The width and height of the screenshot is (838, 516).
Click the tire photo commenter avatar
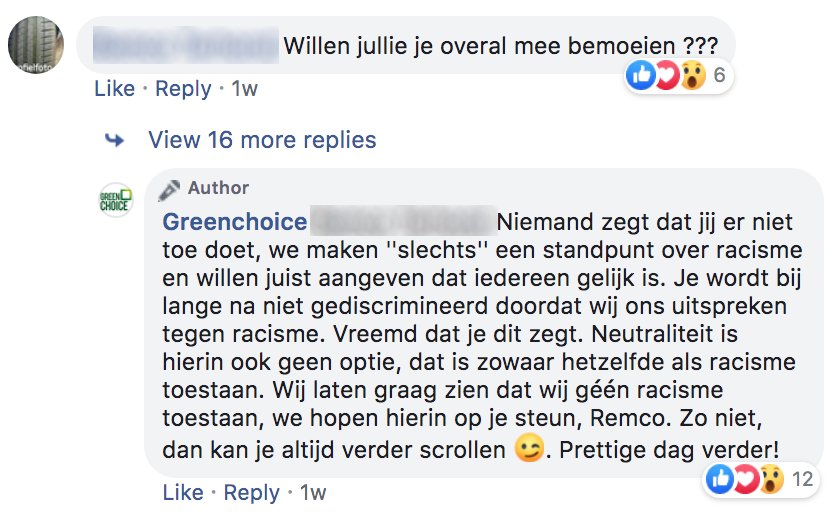[36, 43]
